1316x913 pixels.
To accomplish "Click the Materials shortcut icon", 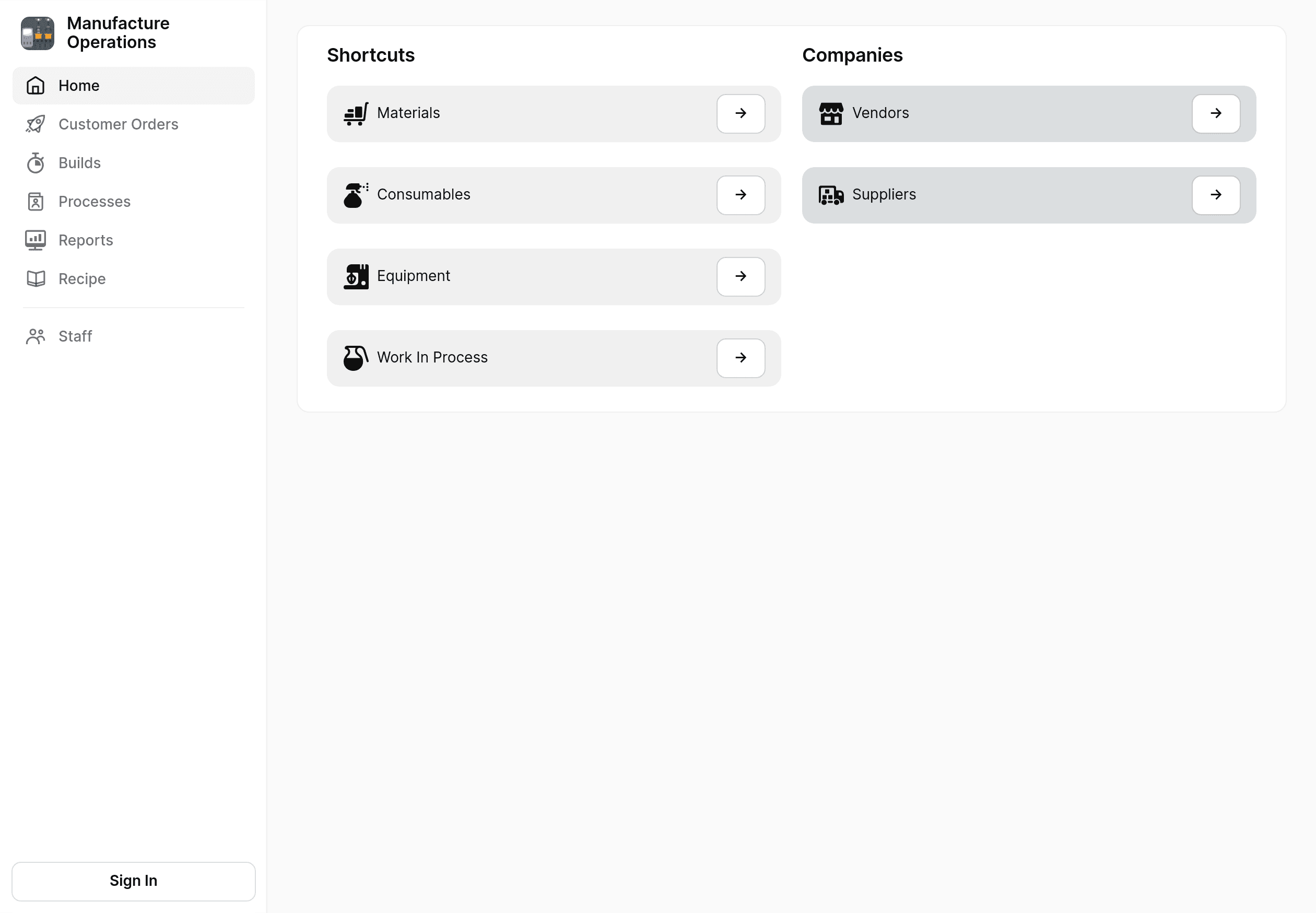I will [x=356, y=113].
